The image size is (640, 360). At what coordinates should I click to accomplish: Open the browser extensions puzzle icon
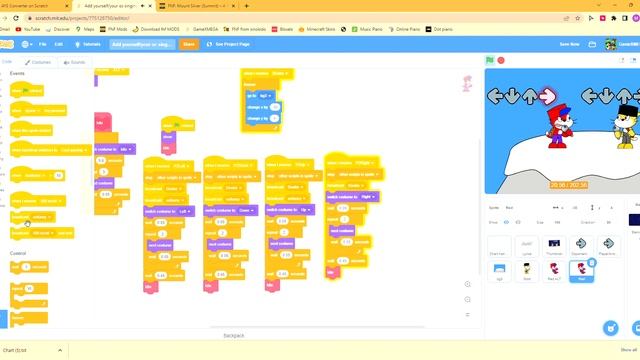point(613,18)
